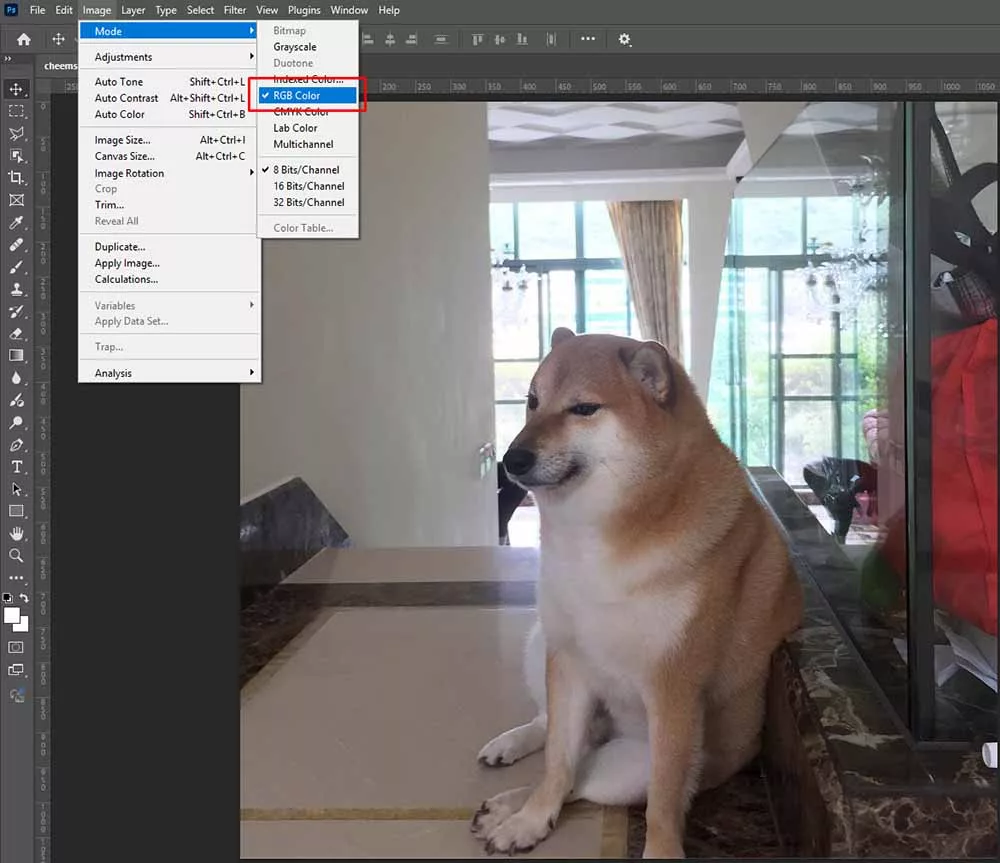The width and height of the screenshot is (1000, 863).
Task: Select the Move tool
Action: pyautogui.click(x=16, y=88)
